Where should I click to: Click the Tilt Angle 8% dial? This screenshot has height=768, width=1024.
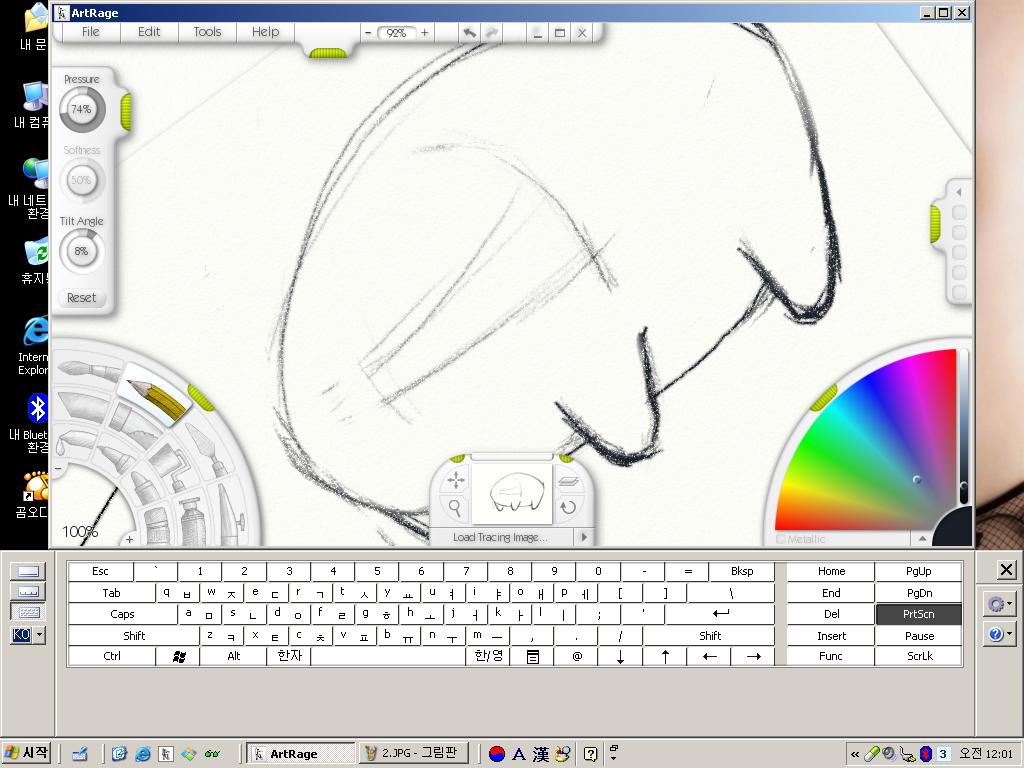82,251
